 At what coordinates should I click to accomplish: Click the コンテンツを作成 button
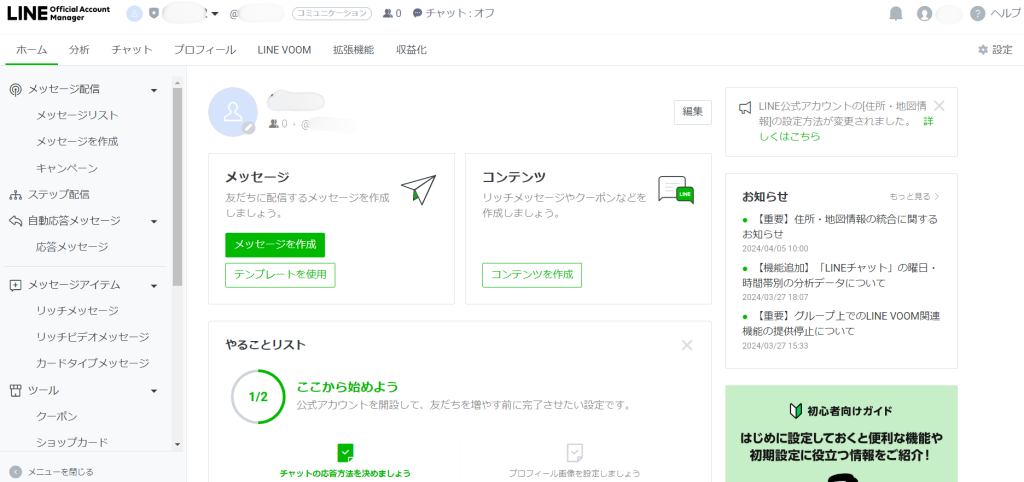[x=532, y=275]
